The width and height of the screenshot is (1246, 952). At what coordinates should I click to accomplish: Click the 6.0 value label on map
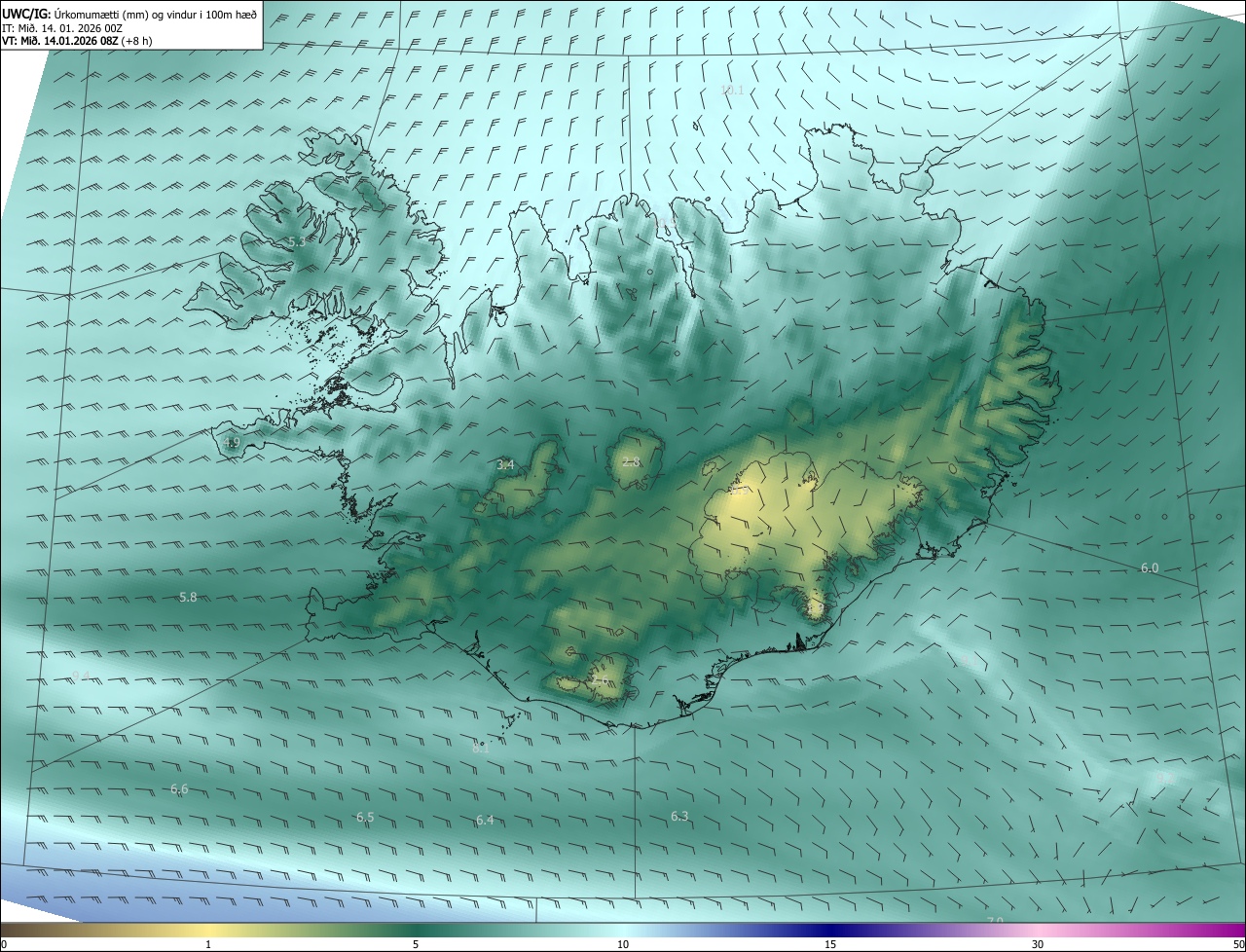[1150, 568]
